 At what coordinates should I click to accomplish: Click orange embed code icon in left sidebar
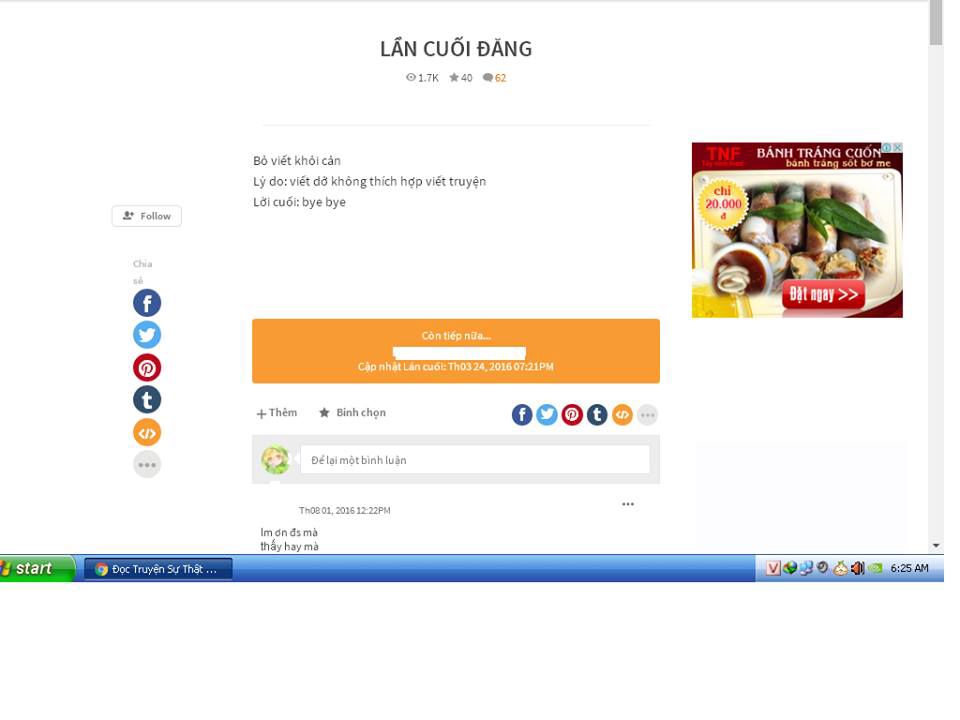[x=147, y=432]
